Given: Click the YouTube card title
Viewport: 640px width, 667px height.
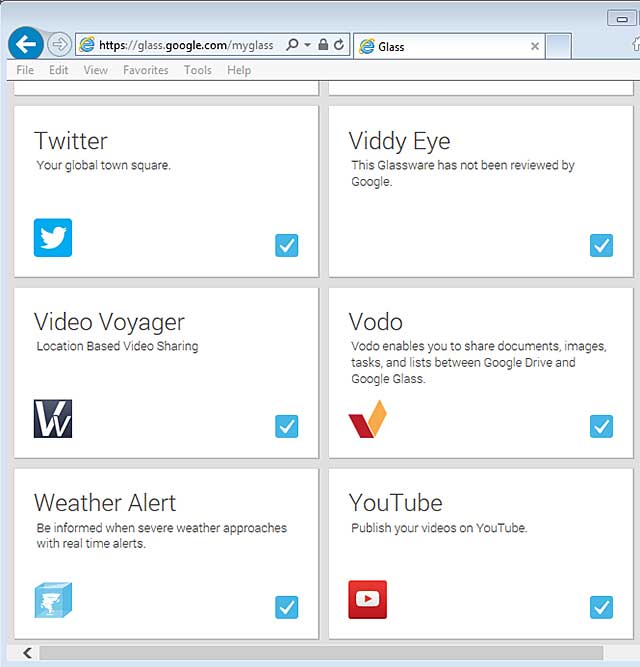Looking at the screenshot, I should point(395,503).
